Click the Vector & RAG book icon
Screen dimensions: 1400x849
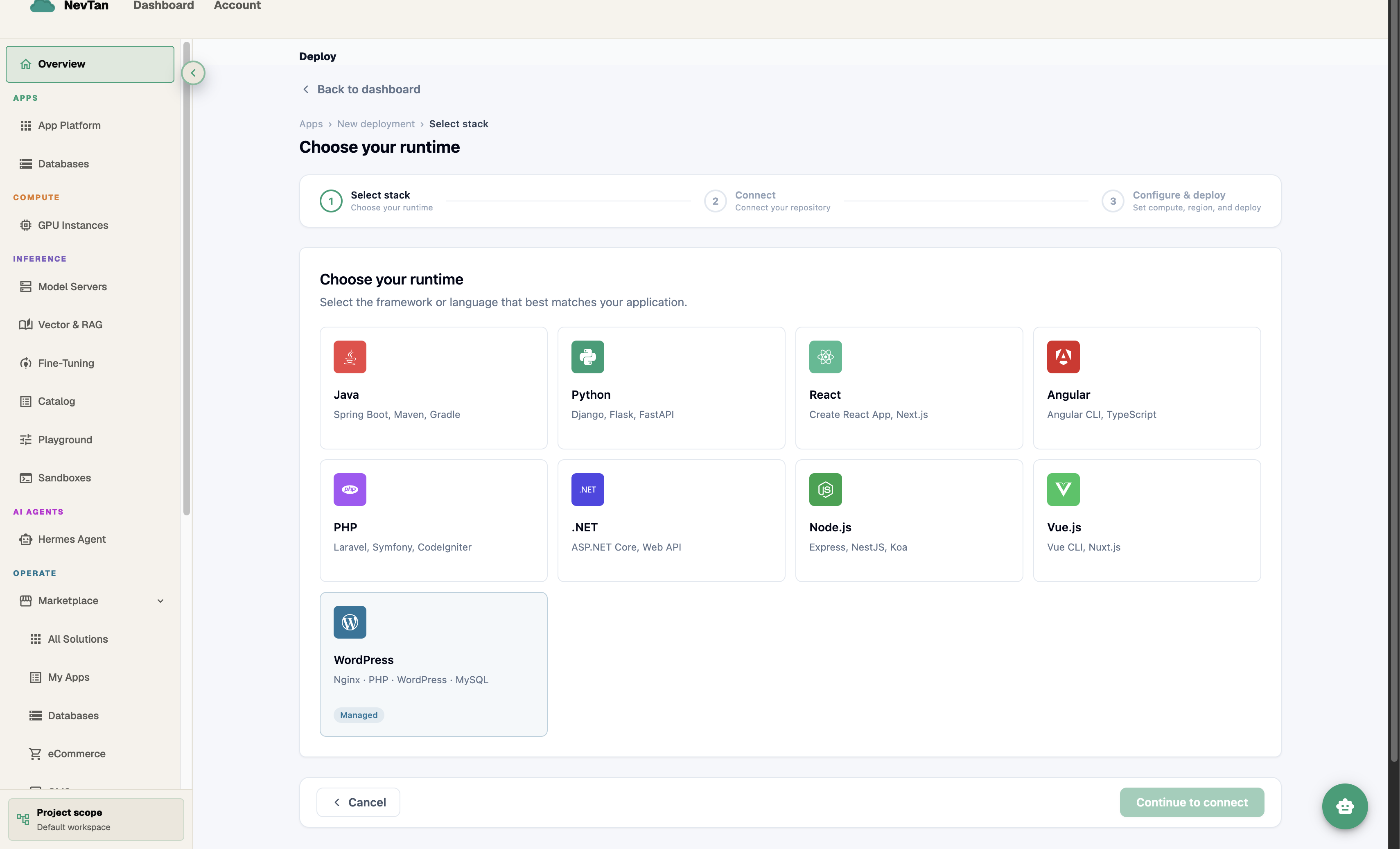coord(25,325)
